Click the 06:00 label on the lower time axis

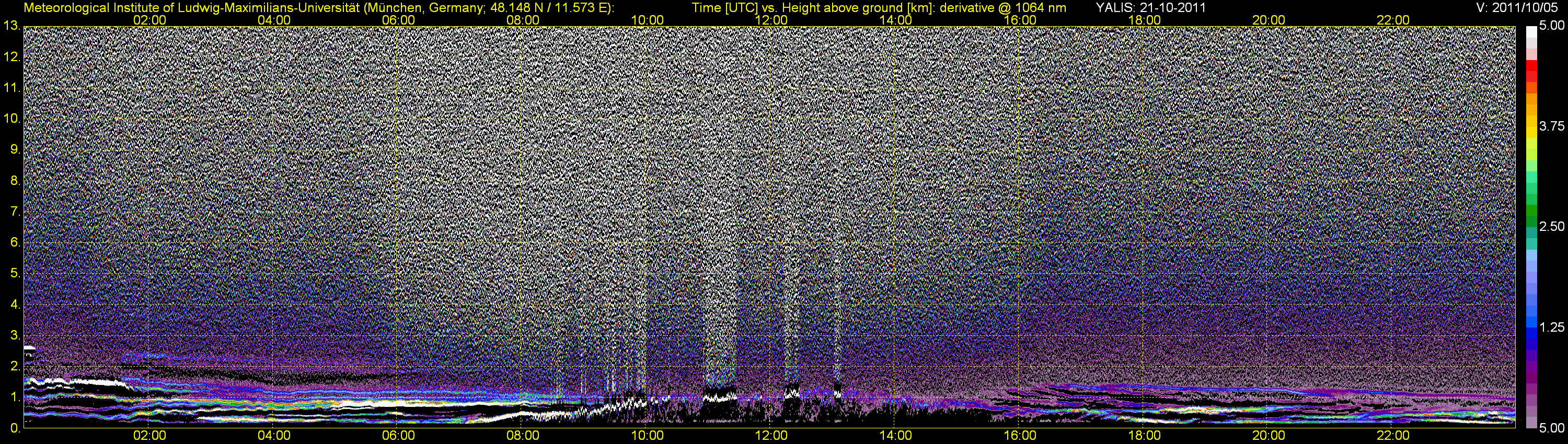point(398,436)
